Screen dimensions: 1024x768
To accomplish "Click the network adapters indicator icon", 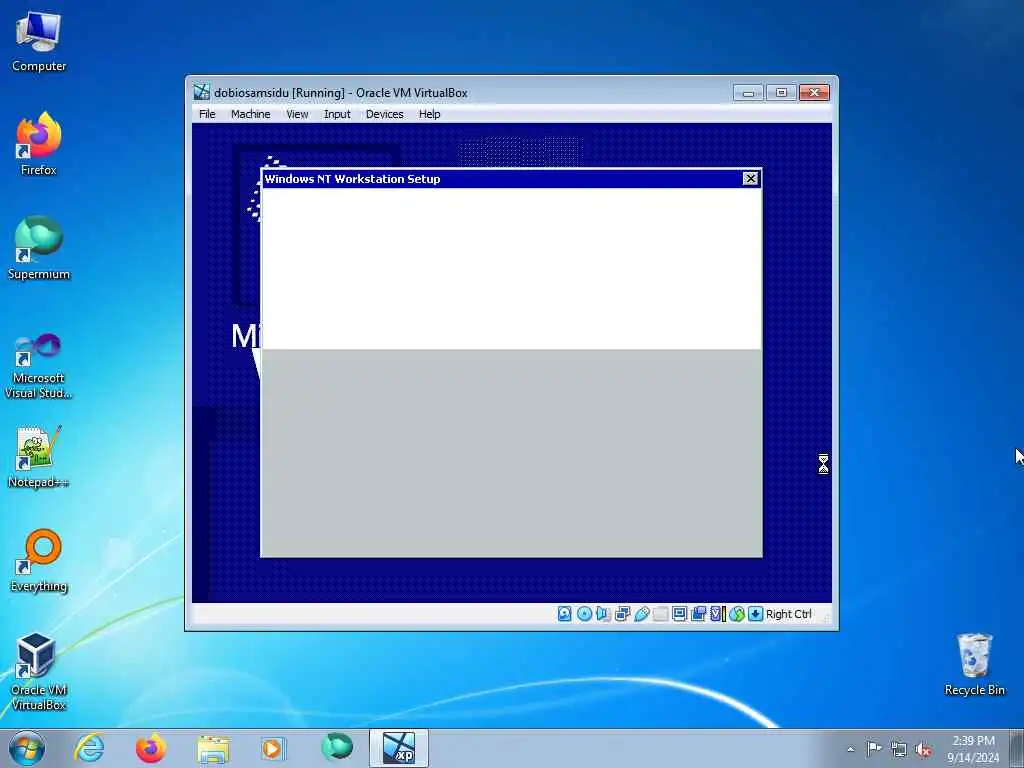I will click(x=622, y=614).
